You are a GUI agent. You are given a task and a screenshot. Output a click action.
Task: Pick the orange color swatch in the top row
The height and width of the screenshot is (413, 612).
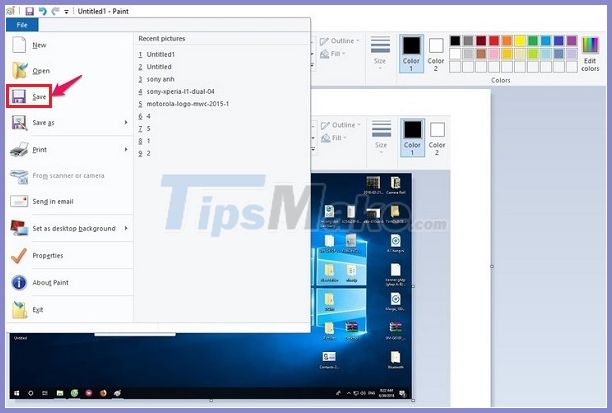click(507, 40)
